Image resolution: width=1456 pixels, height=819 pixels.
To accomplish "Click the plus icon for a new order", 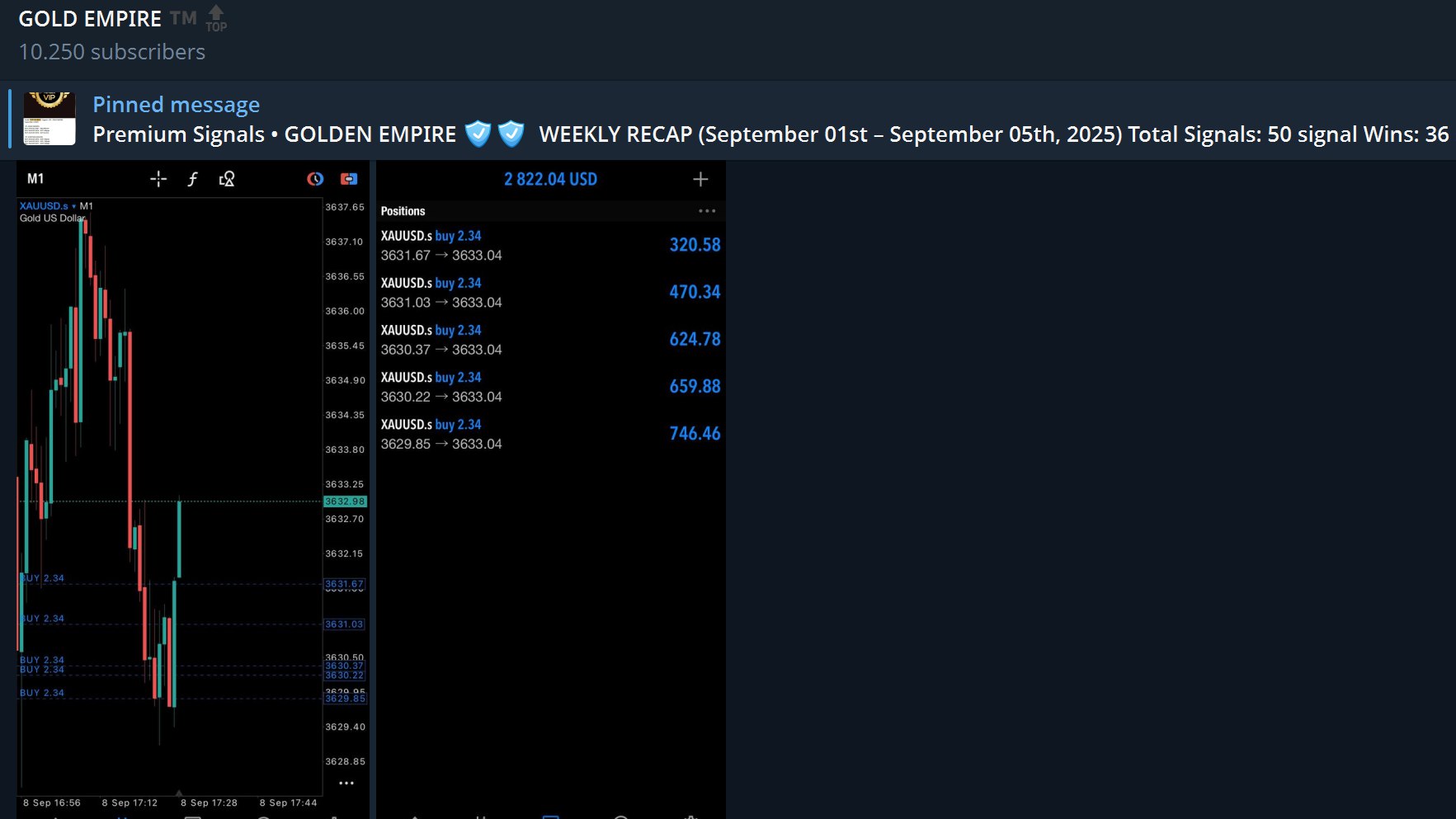I will 700,179.
